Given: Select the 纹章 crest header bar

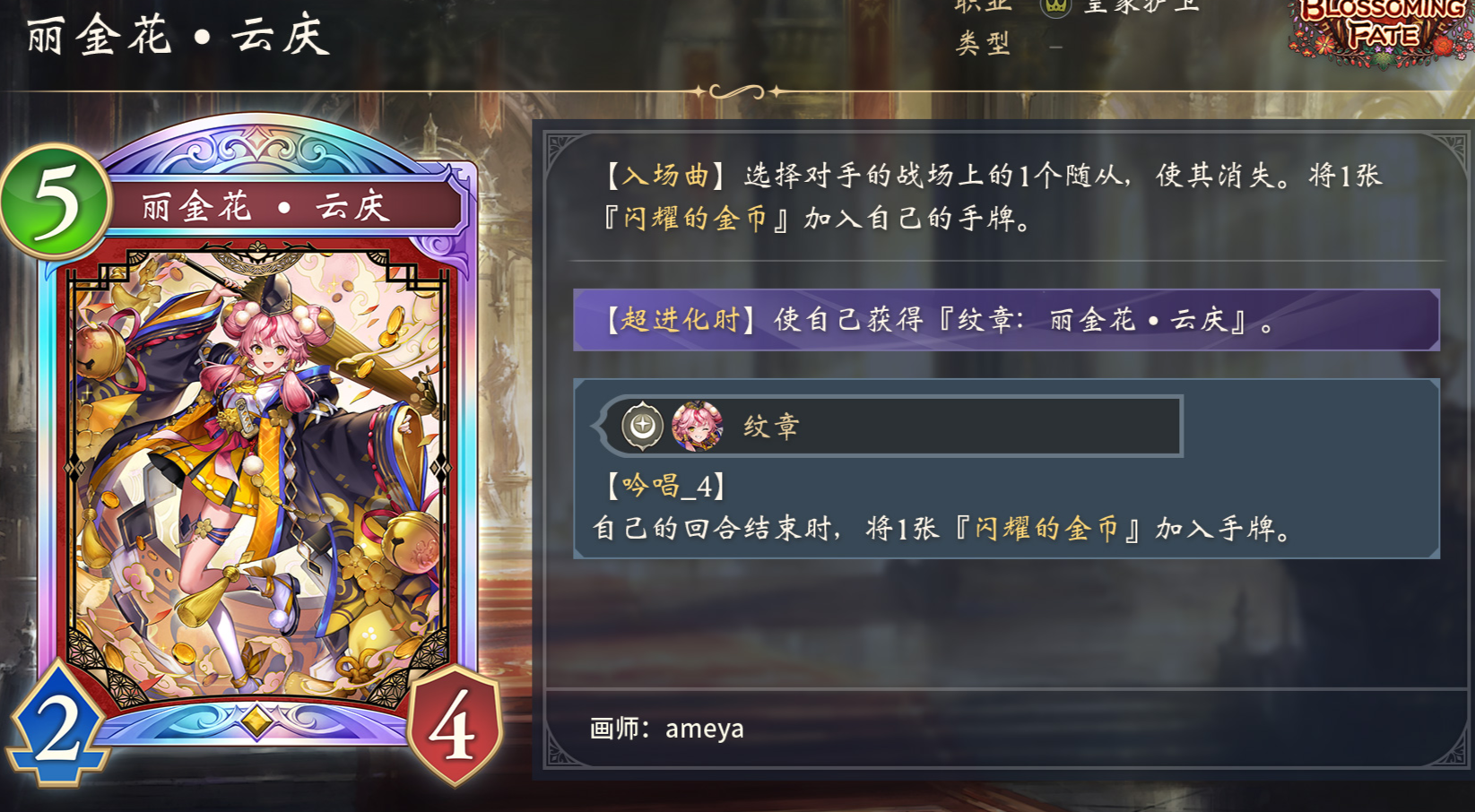Looking at the screenshot, I should (889, 426).
